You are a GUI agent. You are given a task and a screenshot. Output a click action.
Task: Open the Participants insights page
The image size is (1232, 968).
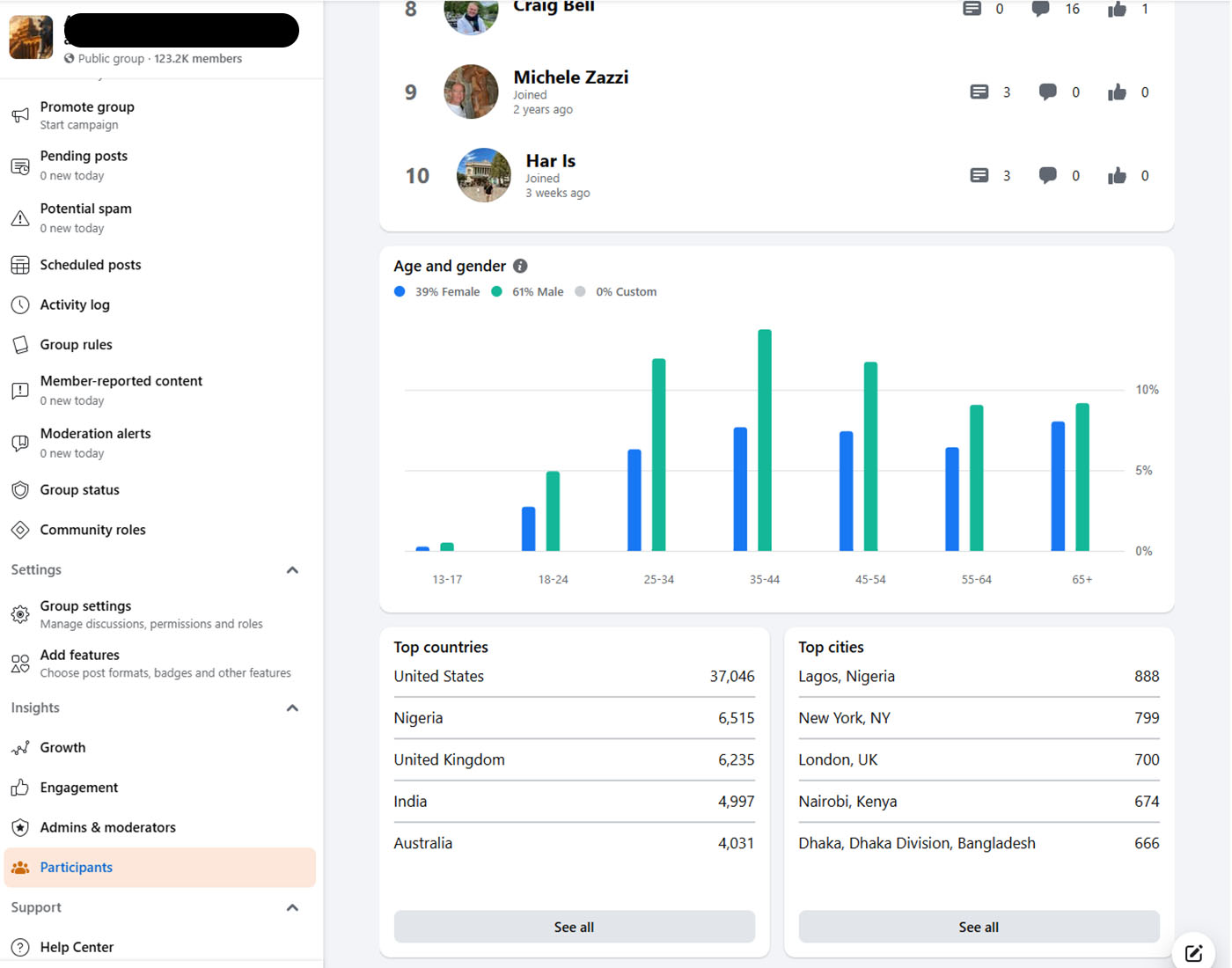(77, 868)
